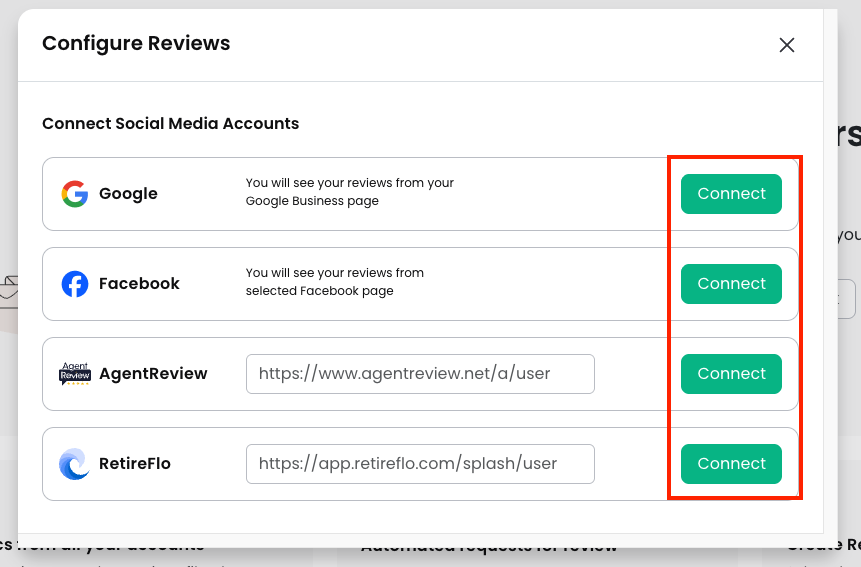861x567 pixels.
Task: Click the selected Facebook page description text
Action: point(334,282)
